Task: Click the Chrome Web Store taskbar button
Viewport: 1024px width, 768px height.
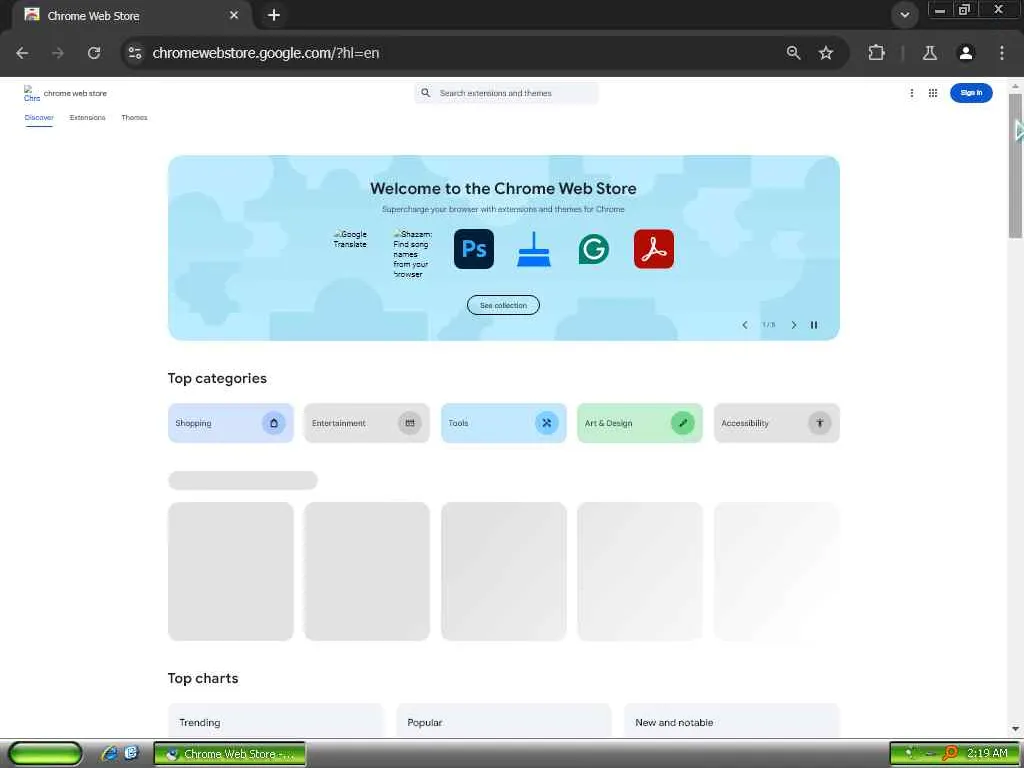Action: click(x=230, y=754)
